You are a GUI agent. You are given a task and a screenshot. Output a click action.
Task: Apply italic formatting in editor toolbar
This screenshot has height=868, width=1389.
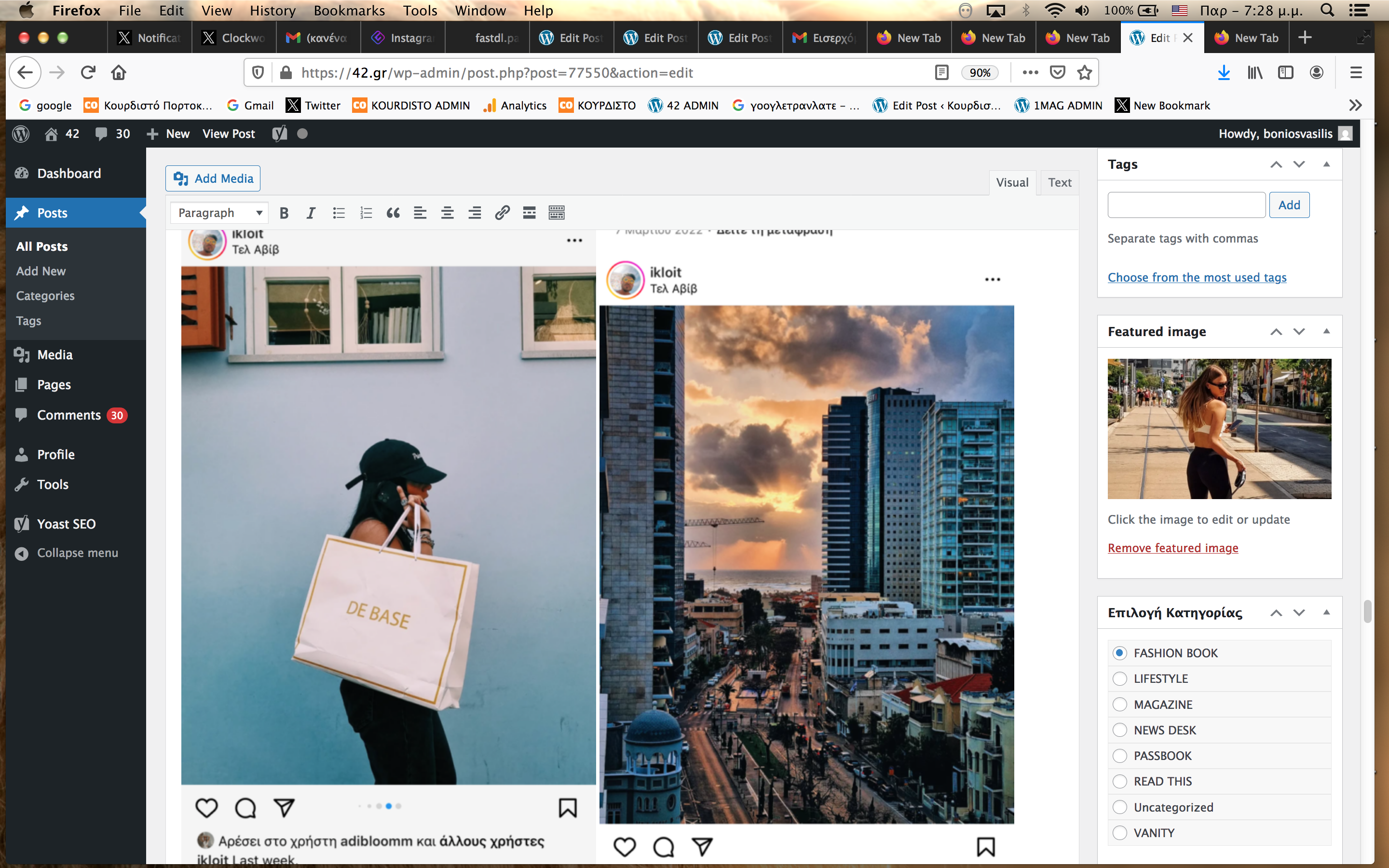[x=311, y=213]
